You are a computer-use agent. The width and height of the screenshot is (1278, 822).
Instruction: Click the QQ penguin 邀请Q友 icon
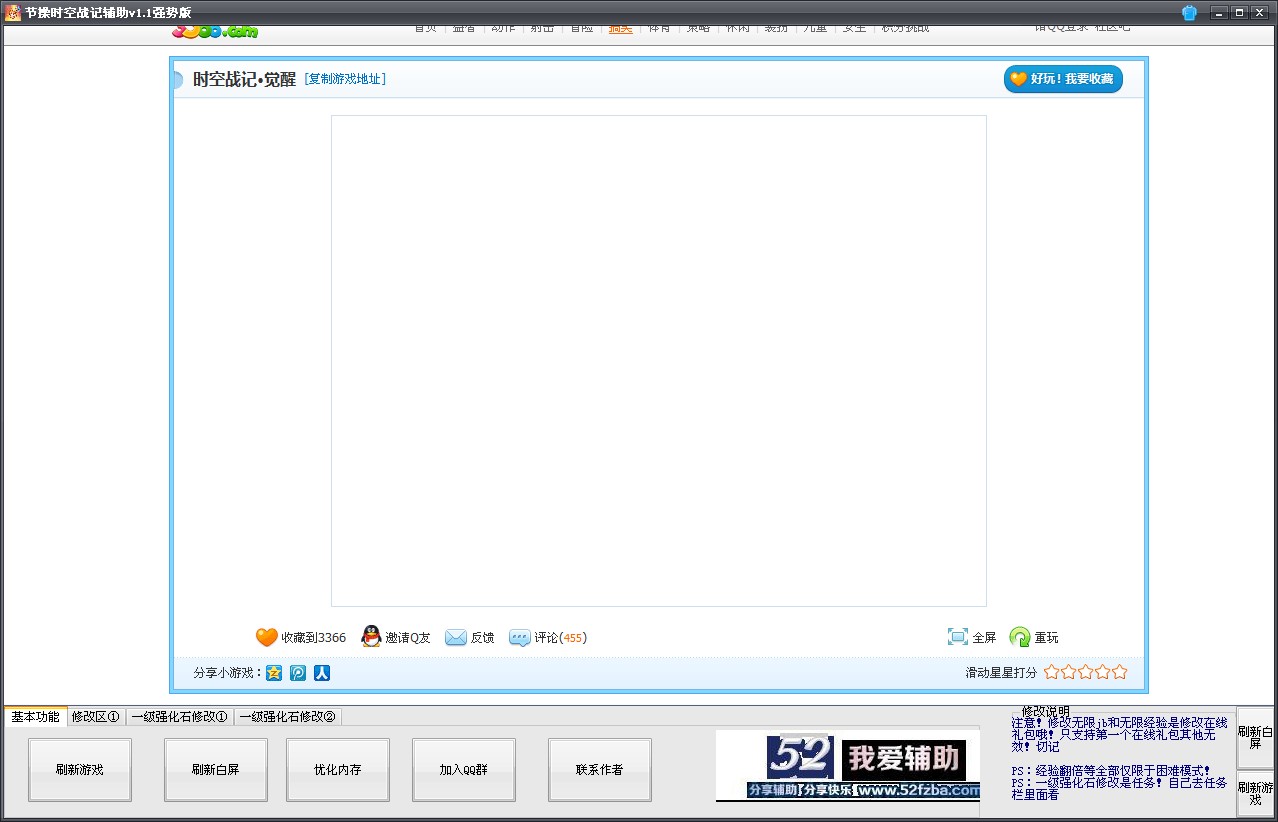(x=371, y=637)
